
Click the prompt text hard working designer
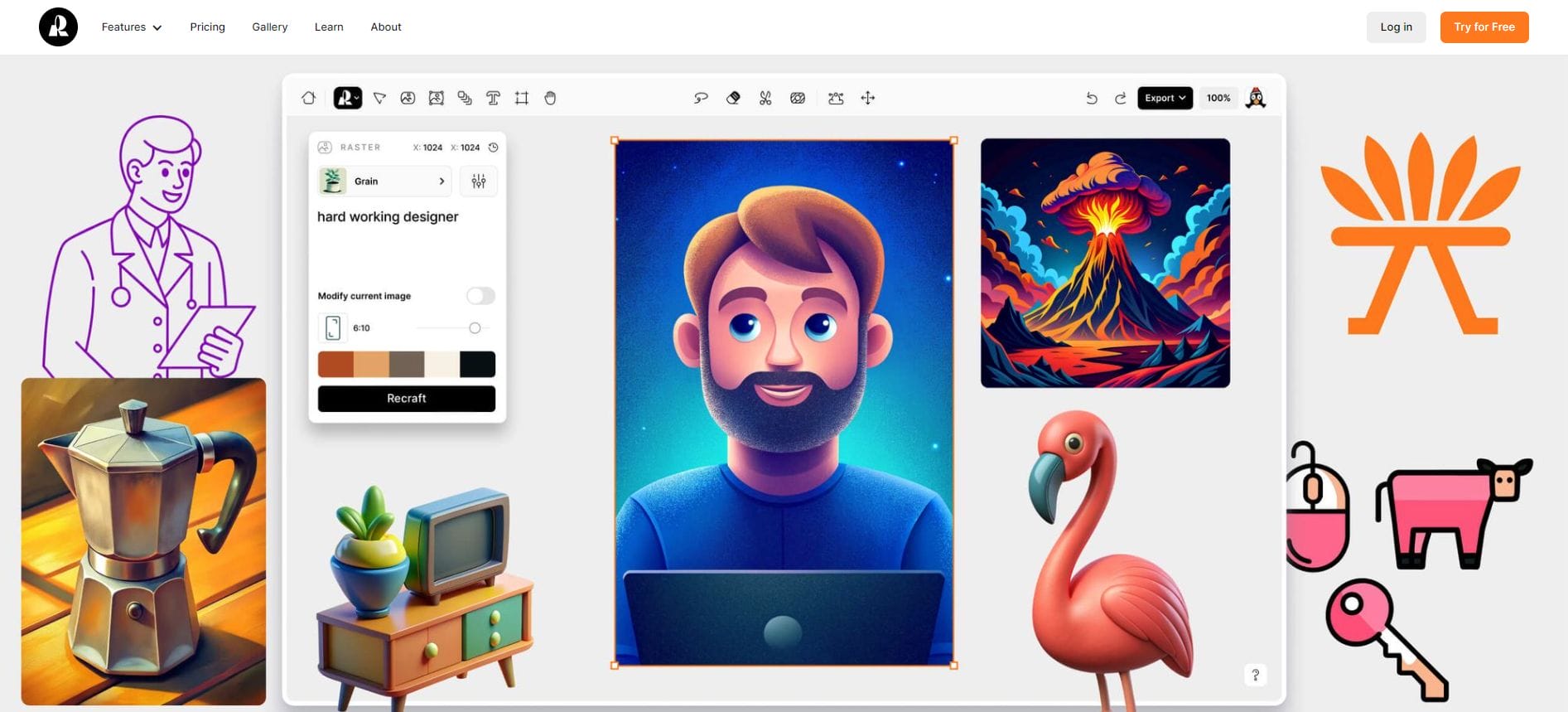(x=388, y=216)
